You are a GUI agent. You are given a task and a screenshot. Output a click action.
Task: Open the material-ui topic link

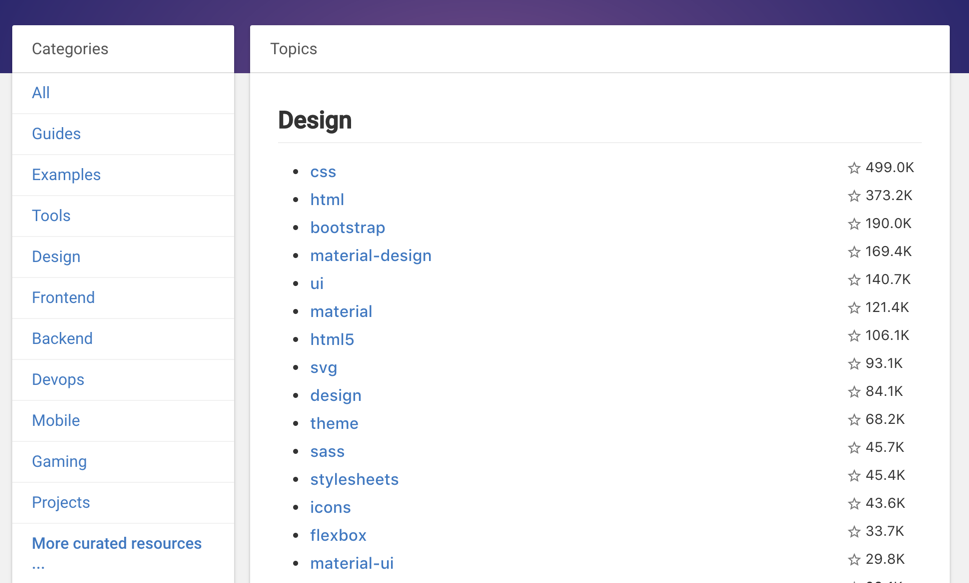click(x=352, y=563)
